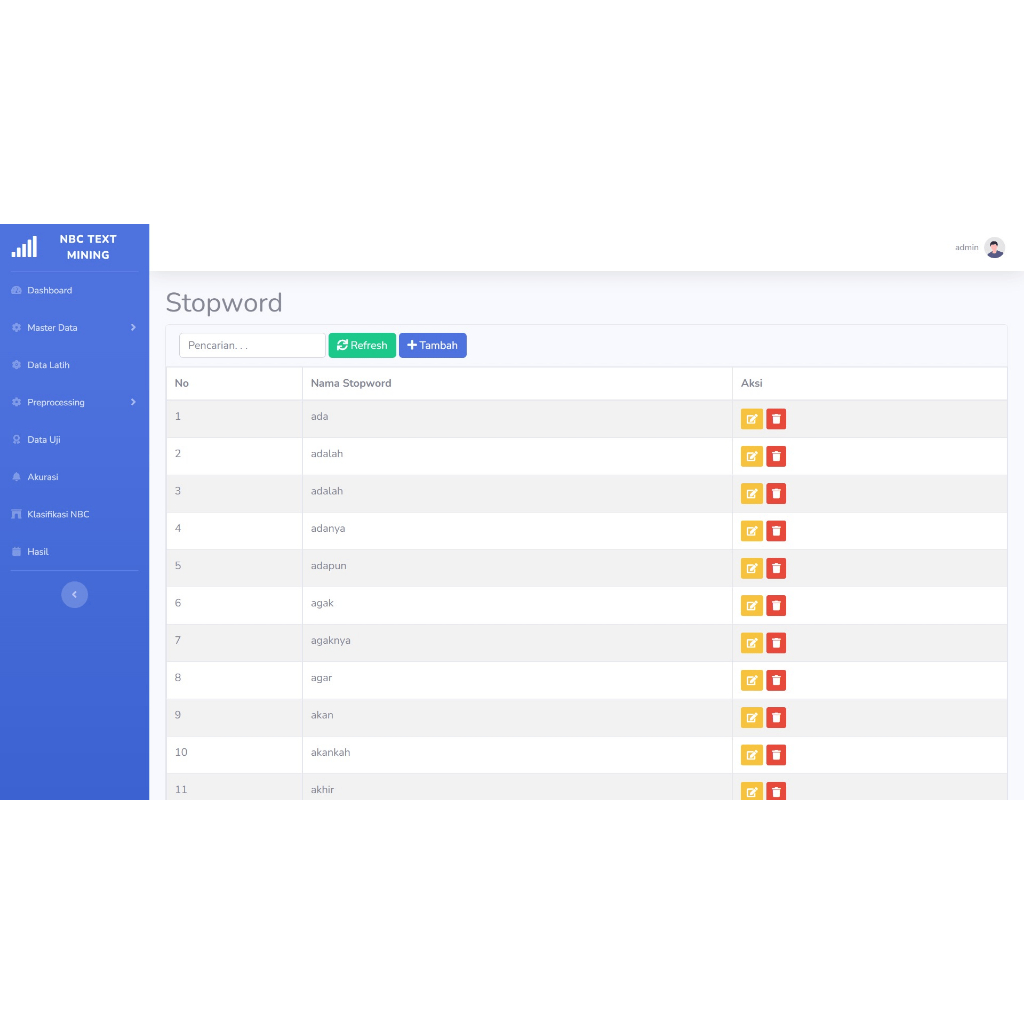Click edit icon for stopword 'agak'
The width and height of the screenshot is (1024, 1024).
(x=751, y=605)
